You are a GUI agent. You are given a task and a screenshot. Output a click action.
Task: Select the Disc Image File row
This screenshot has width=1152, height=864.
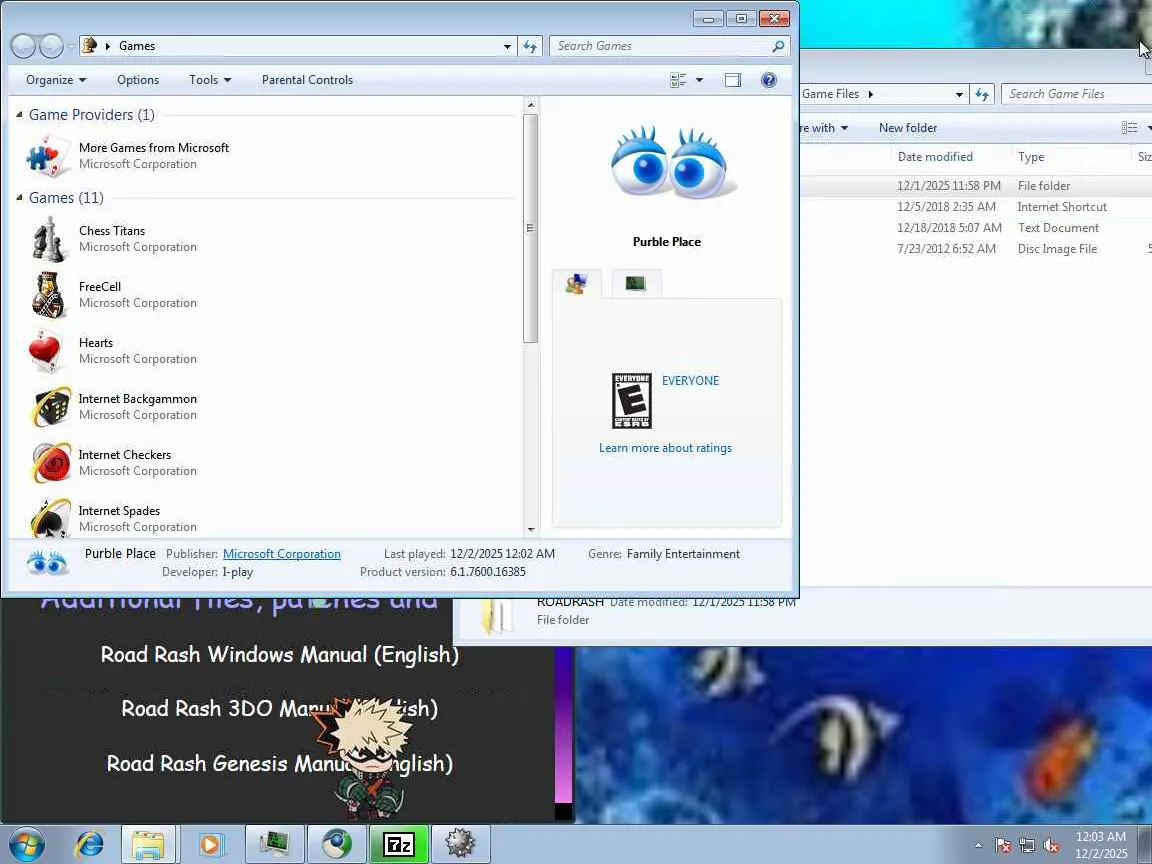coord(976,249)
